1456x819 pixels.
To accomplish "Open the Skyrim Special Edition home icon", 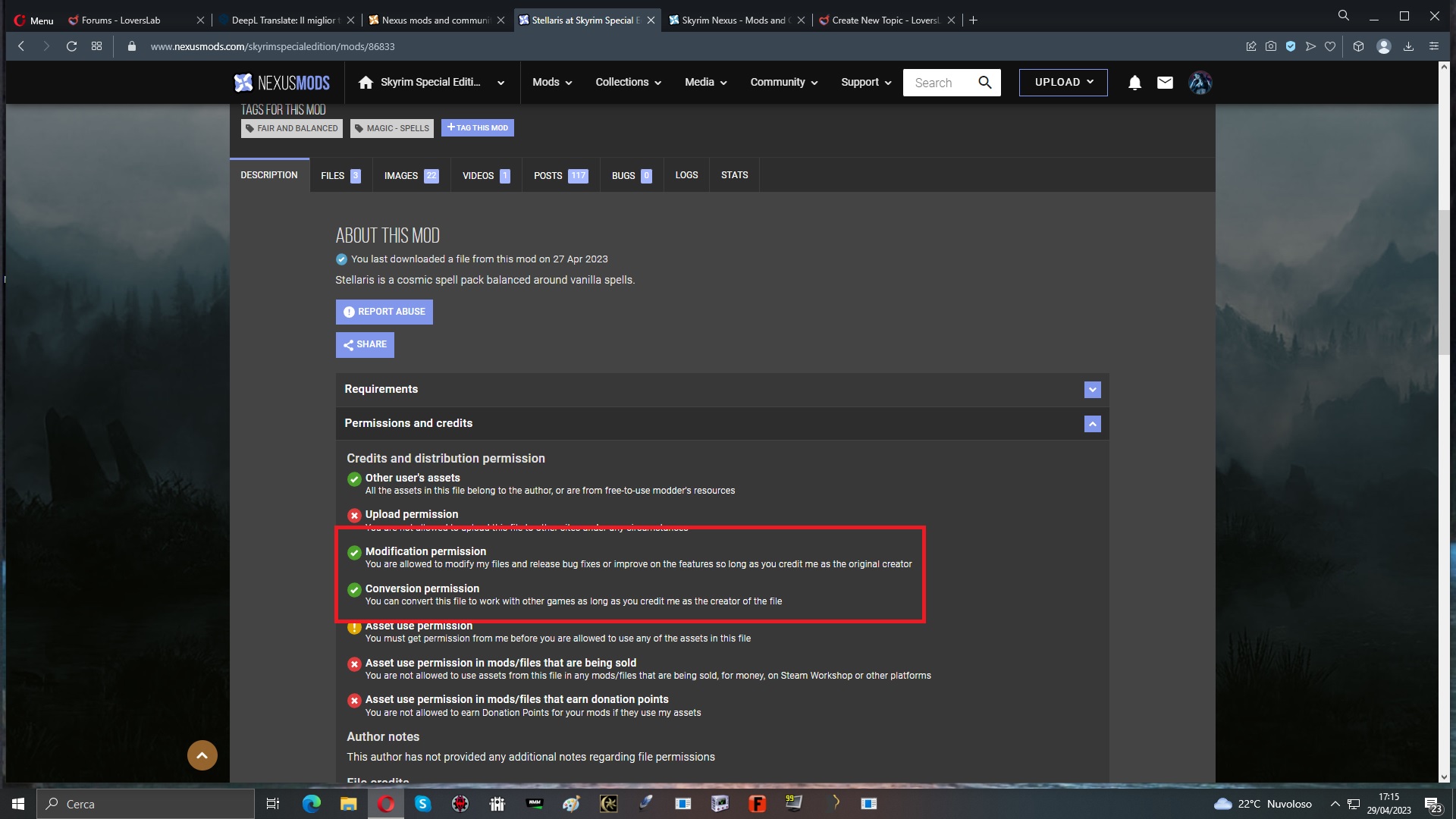I will (366, 83).
